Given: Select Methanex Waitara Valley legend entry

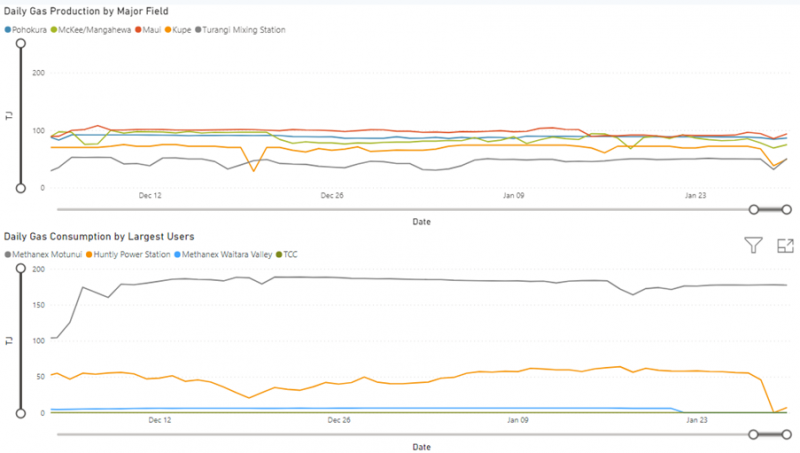Looking at the screenshot, I should pos(228,254).
